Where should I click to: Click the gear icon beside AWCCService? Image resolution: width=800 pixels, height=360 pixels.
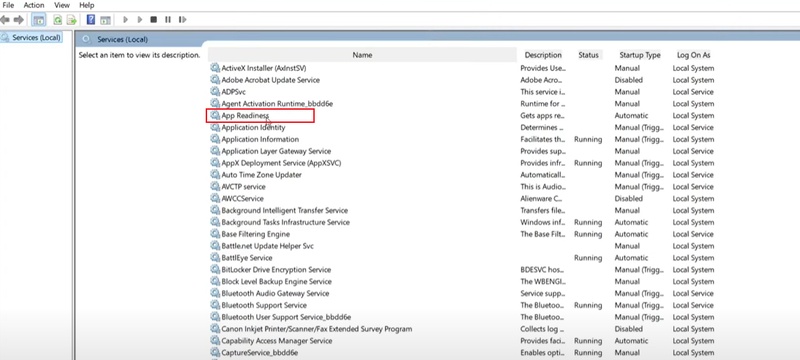pos(215,198)
